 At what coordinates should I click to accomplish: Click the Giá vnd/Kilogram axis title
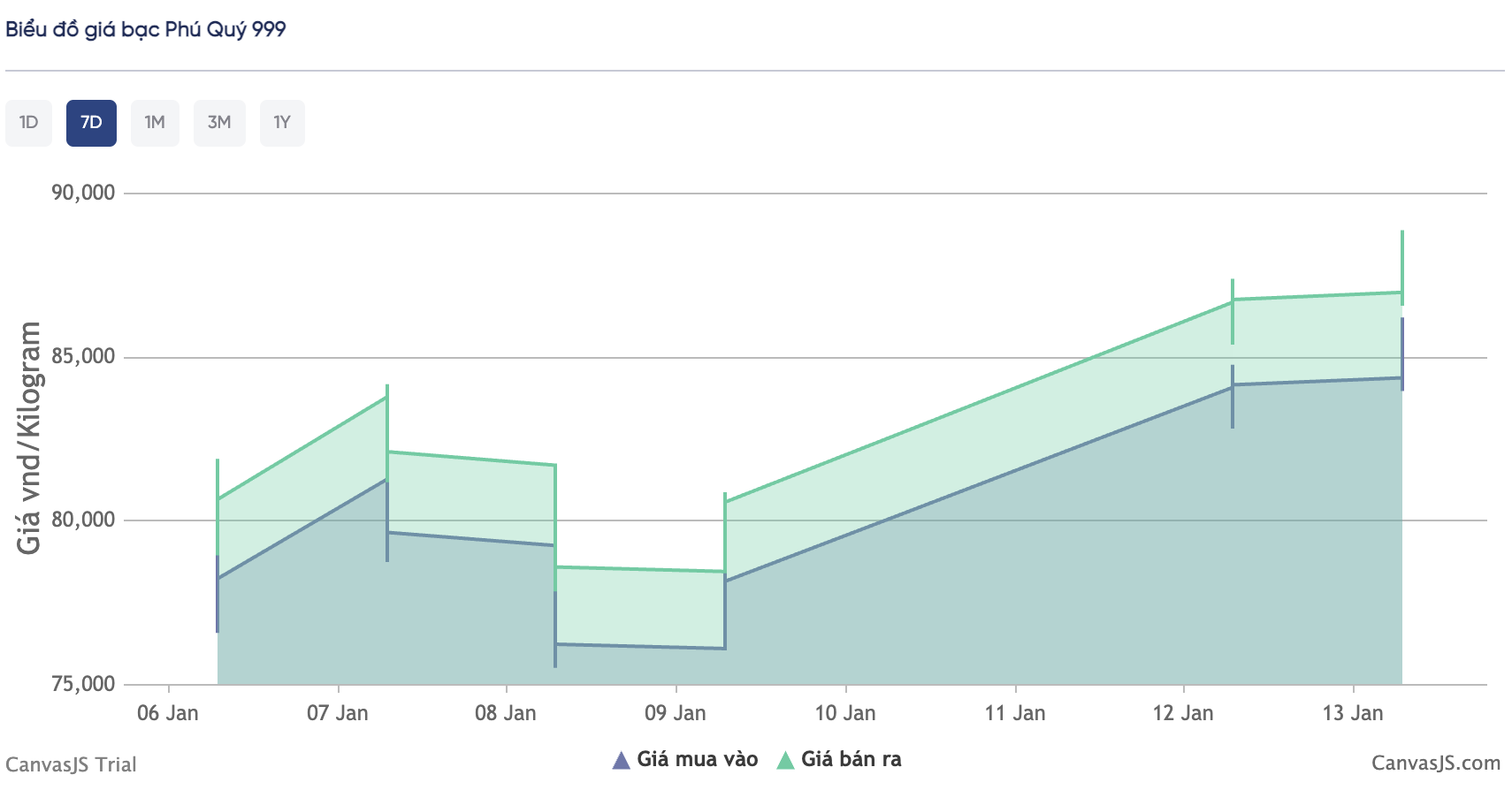pos(29,437)
